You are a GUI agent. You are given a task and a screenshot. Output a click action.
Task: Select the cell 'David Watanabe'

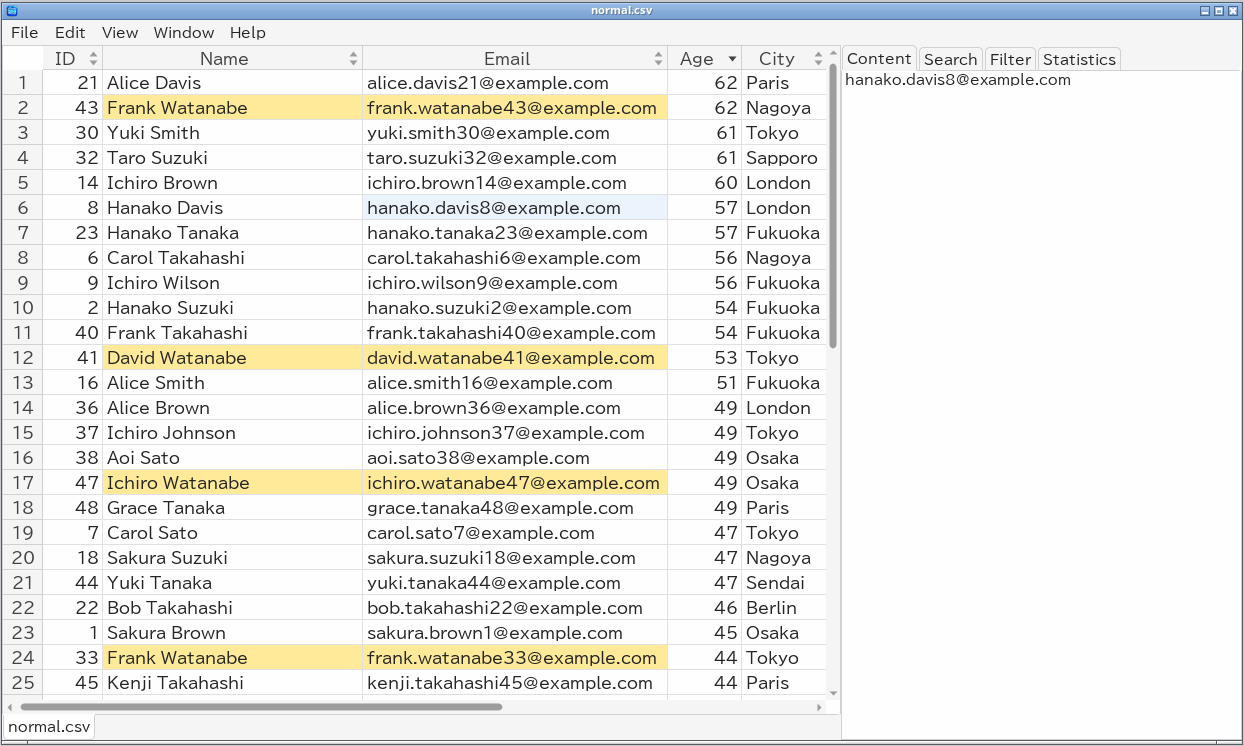coord(232,358)
